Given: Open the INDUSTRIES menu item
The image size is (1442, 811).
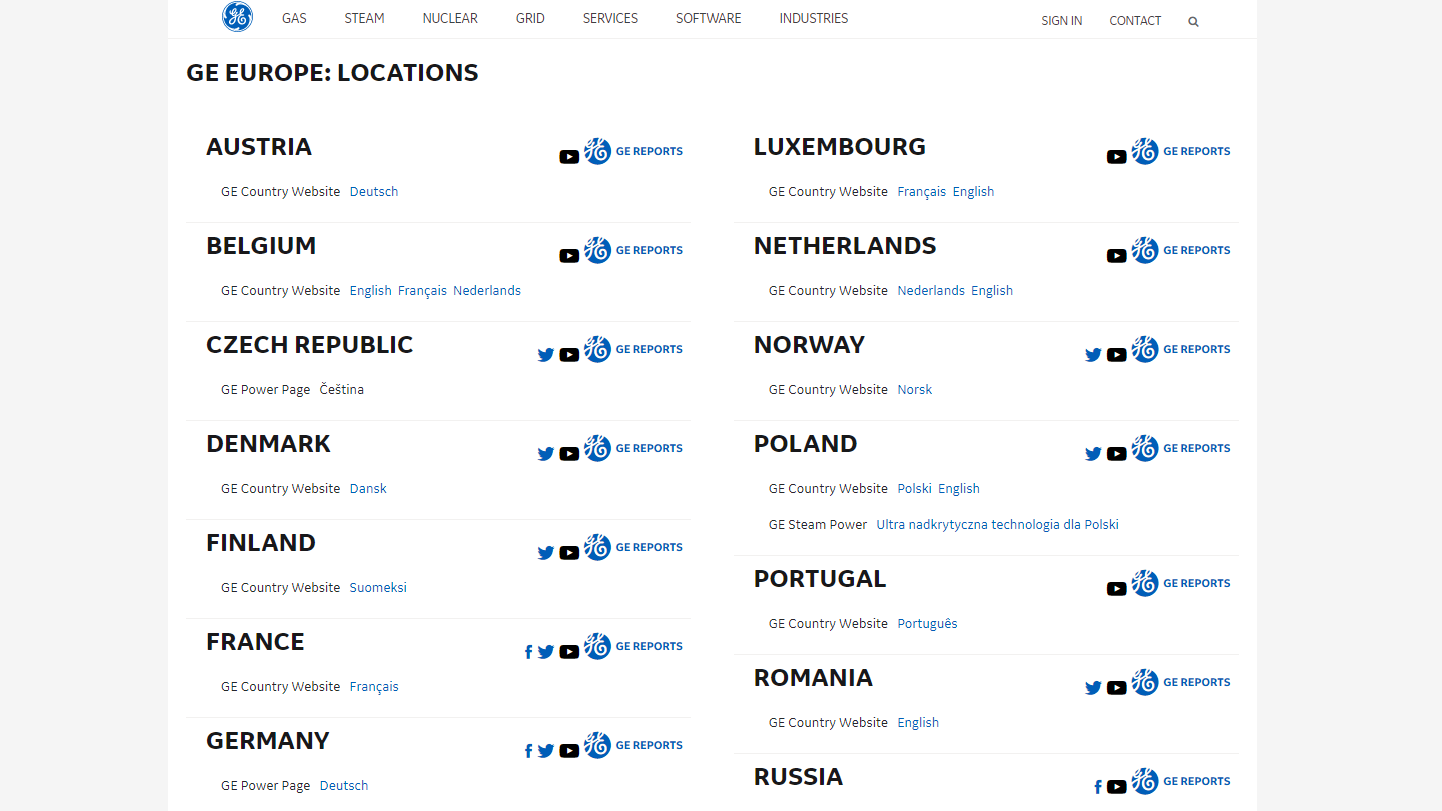Looking at the screenshot, I should tap(814, 18).
